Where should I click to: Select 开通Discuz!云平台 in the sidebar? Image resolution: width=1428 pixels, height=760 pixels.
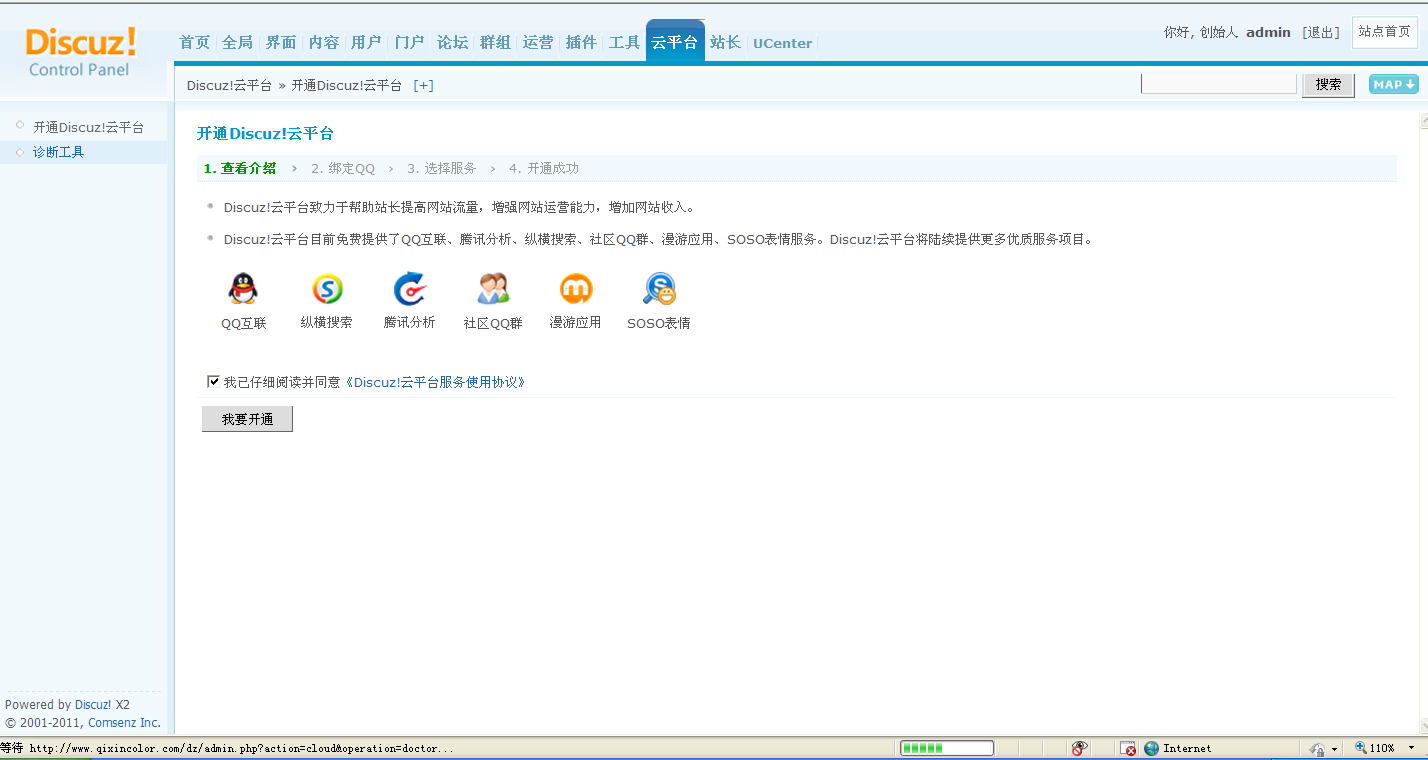pos(88,127)
